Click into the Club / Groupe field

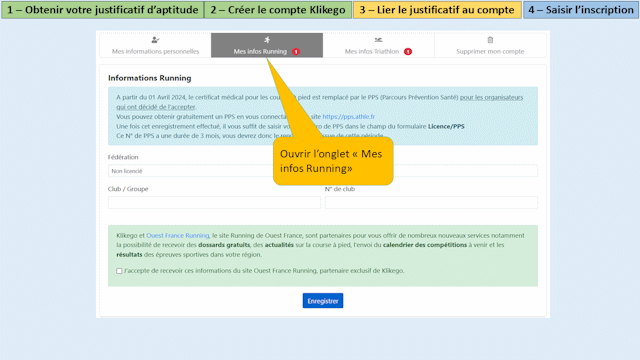(214, 202)
